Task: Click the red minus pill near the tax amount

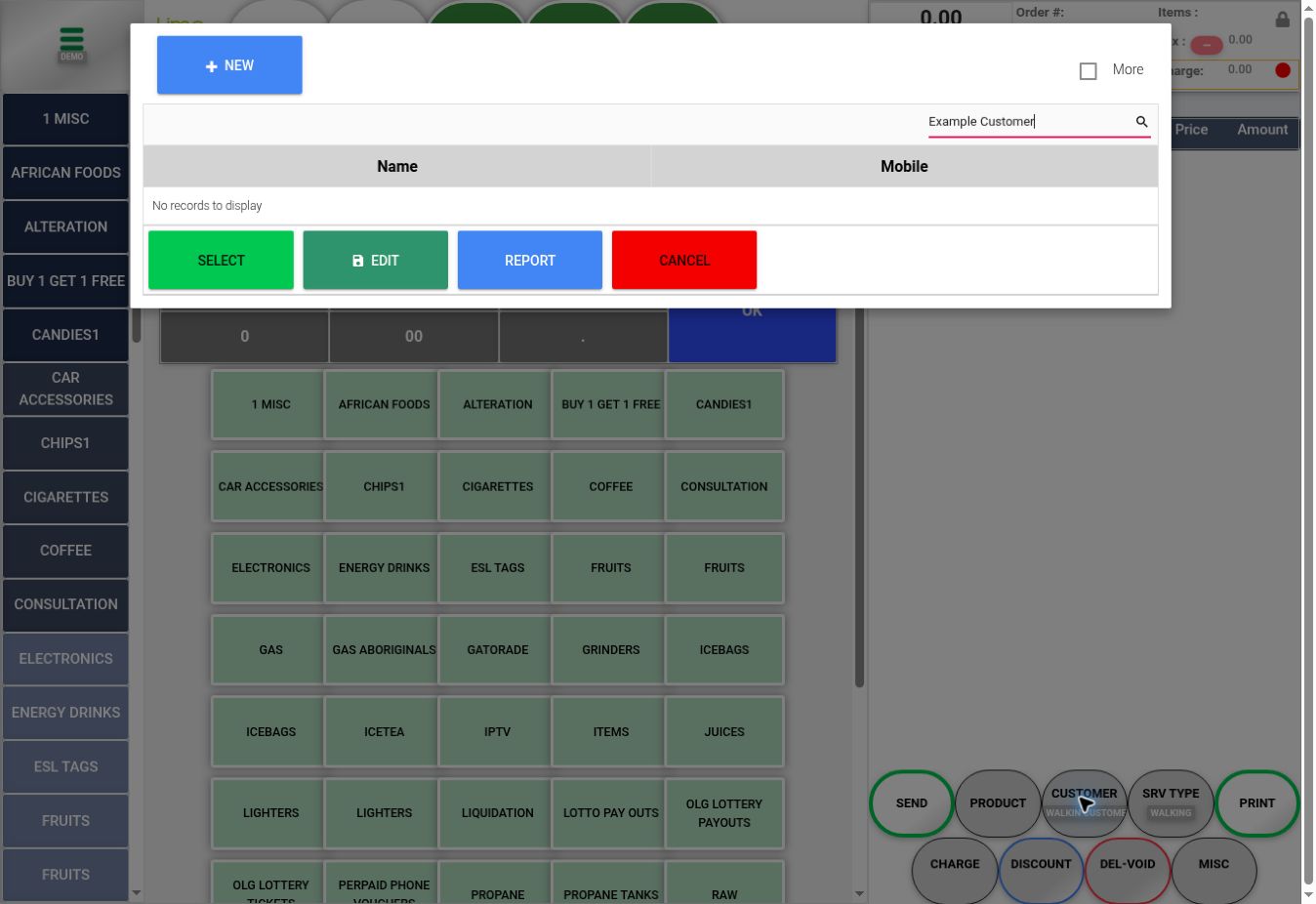Action: coord(1207,45)
